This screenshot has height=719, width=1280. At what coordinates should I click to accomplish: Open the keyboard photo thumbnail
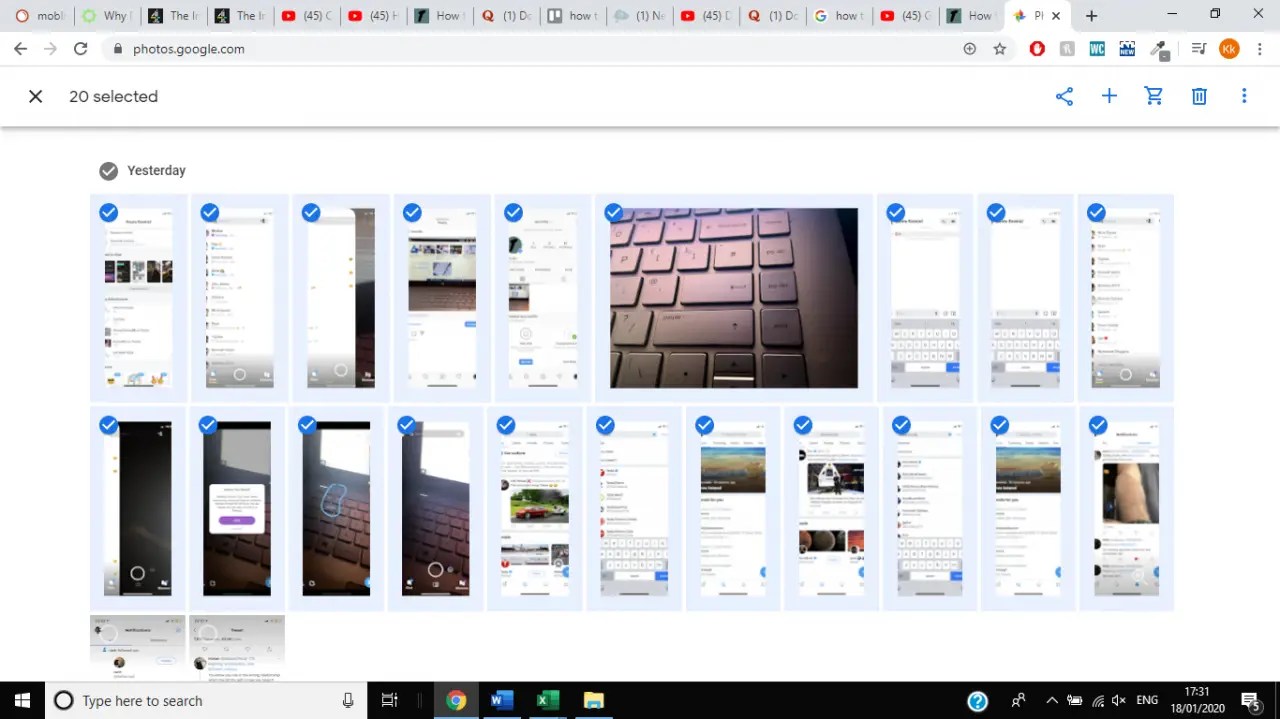pyautogui.click(x=733, y=297)
